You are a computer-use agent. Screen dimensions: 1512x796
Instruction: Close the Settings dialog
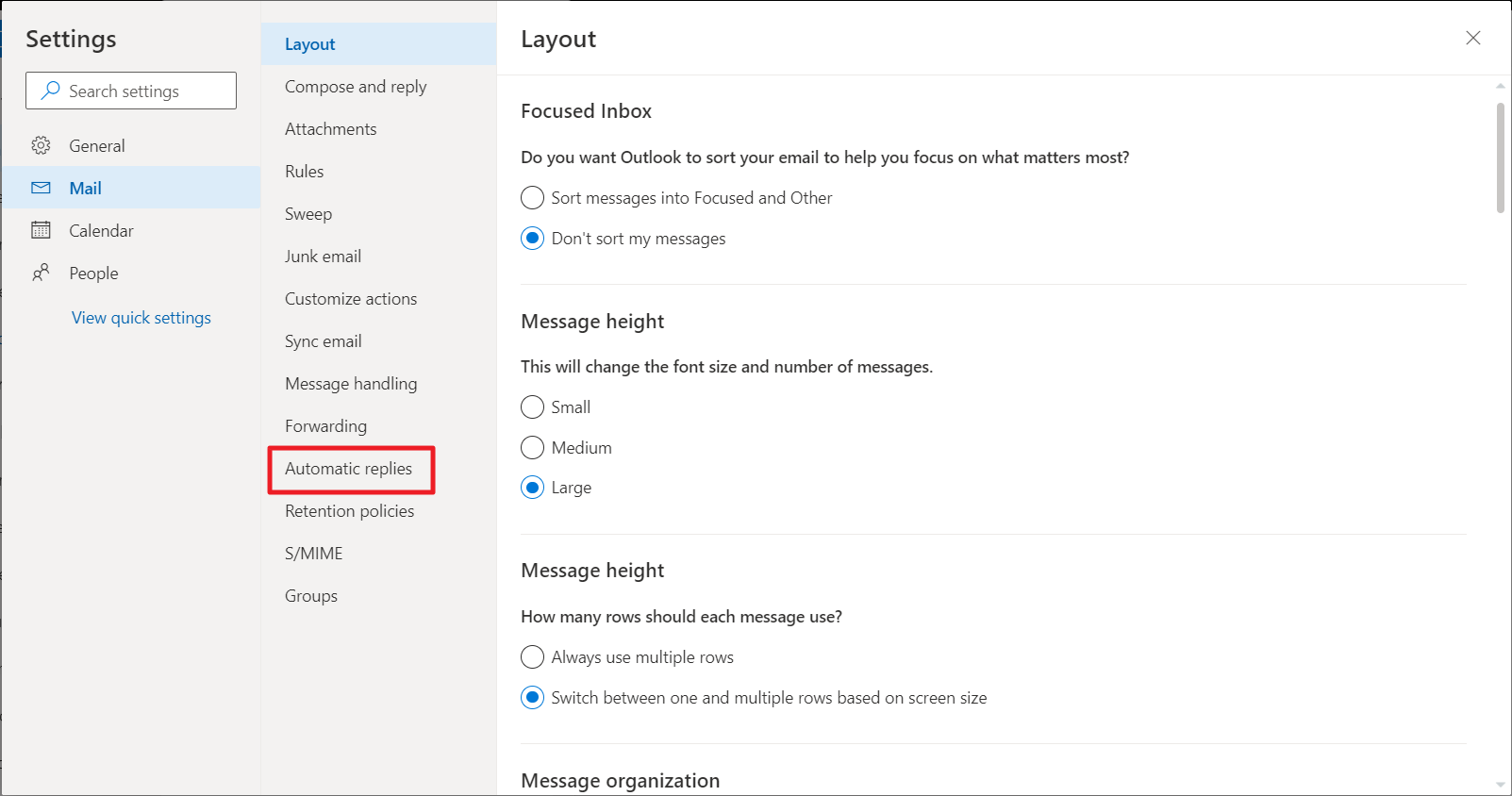(x=1473, y=38)
